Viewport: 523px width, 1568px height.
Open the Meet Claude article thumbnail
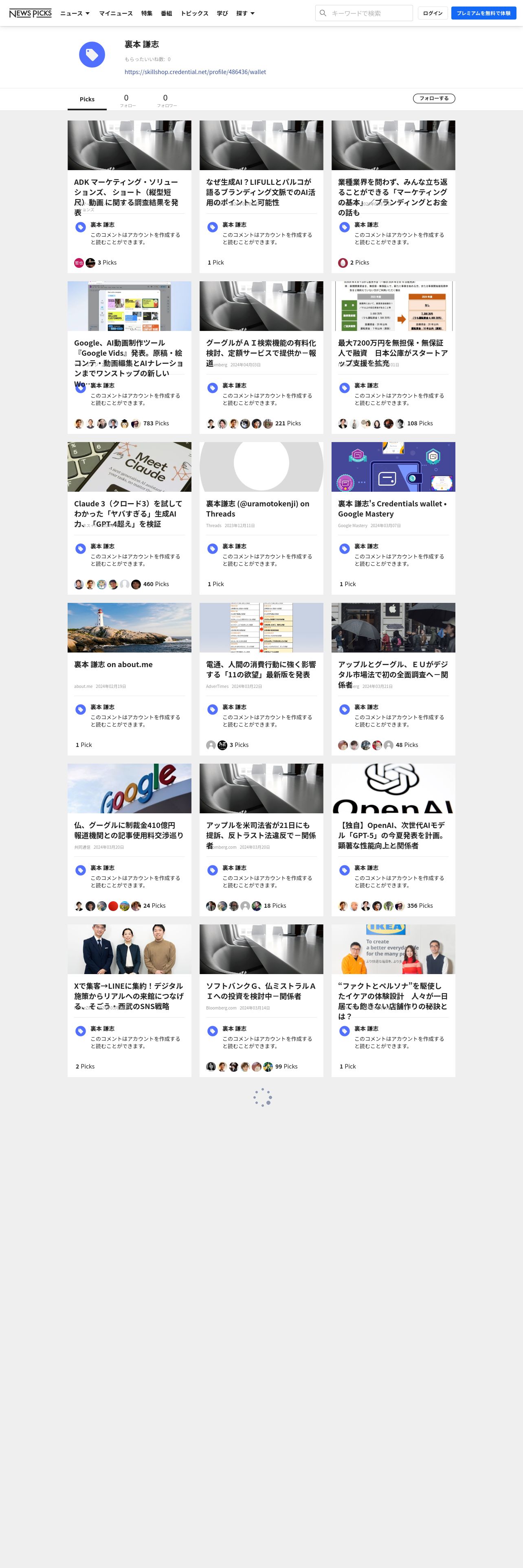click(129, 466)
